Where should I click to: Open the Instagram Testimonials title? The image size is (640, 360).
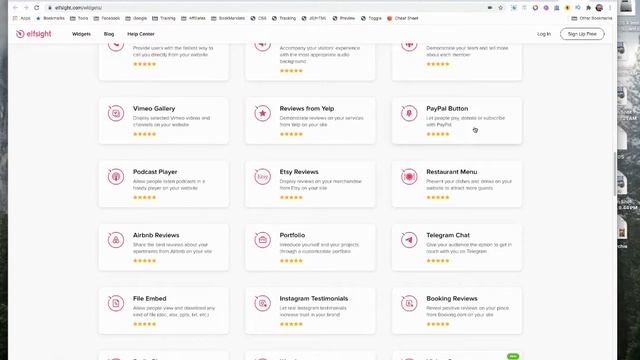tap(313, 299)
